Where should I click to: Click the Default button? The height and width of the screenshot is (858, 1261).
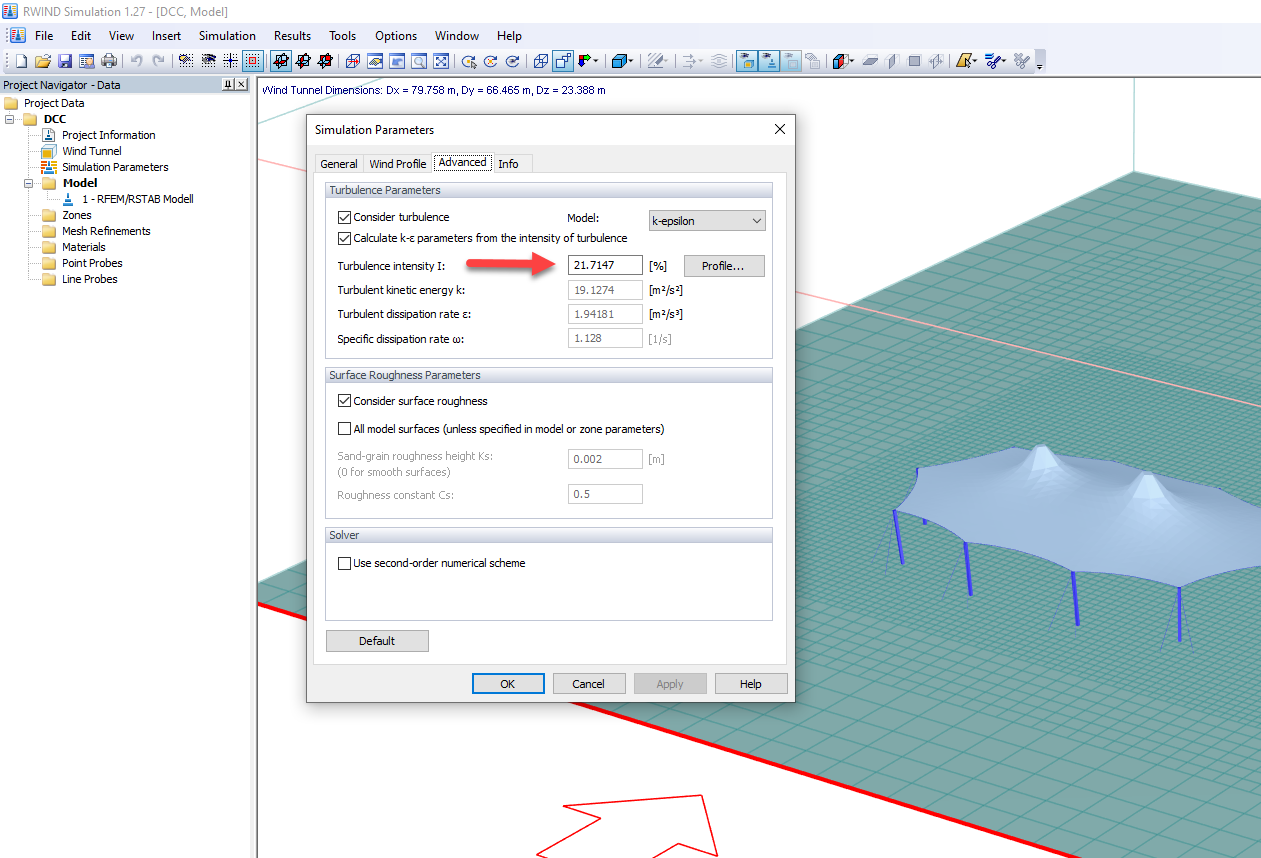coord(377,641)
